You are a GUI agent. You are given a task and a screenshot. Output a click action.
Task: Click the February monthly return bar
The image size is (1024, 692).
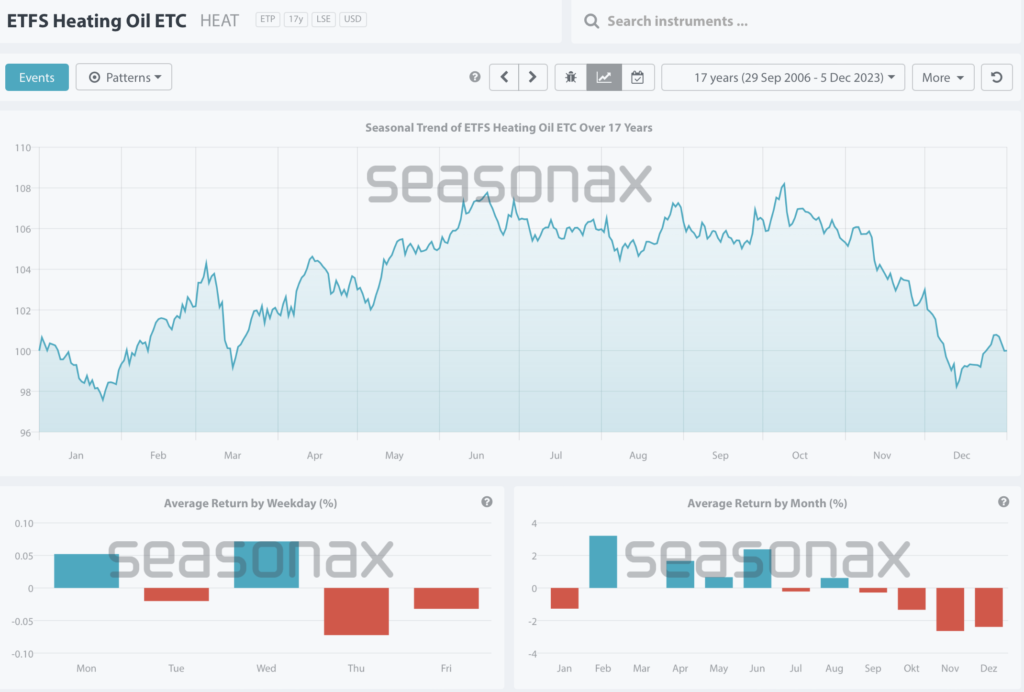pyautogui.click(x=603, y=562)
